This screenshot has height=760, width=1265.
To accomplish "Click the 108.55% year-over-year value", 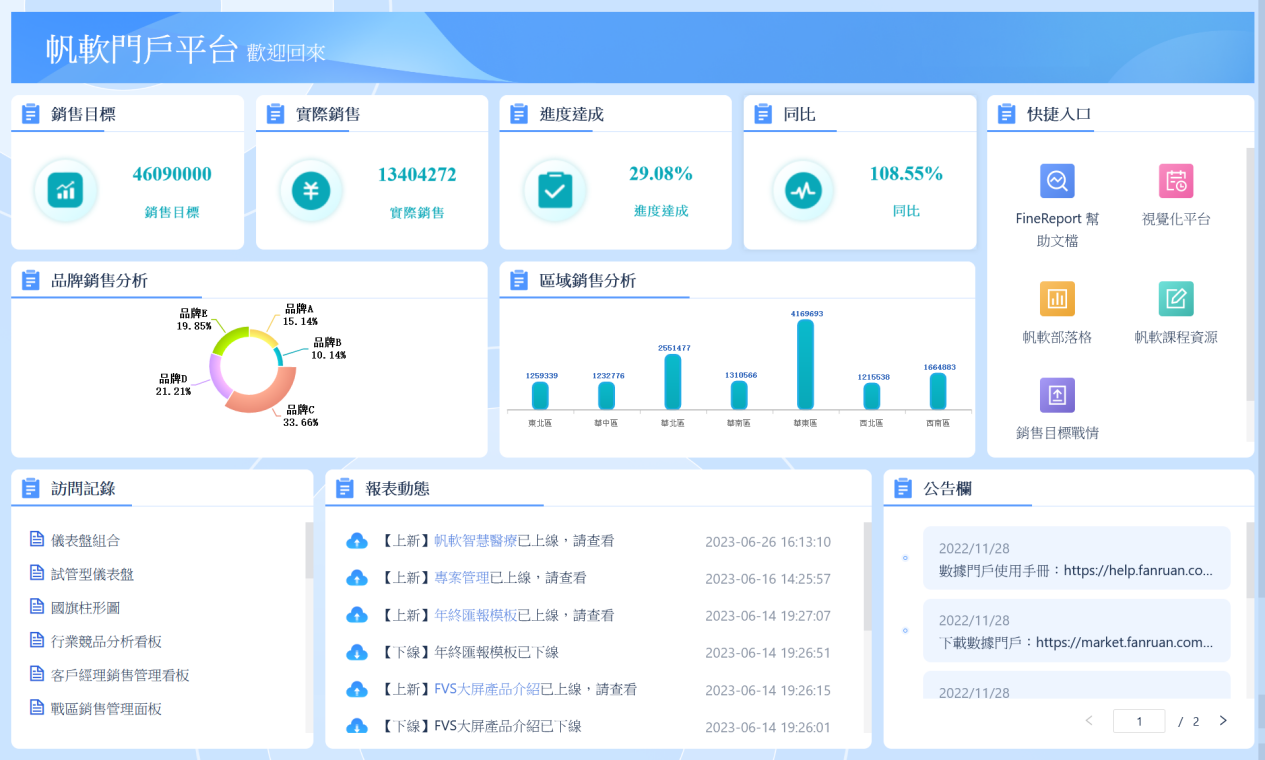I will point(906,173).
